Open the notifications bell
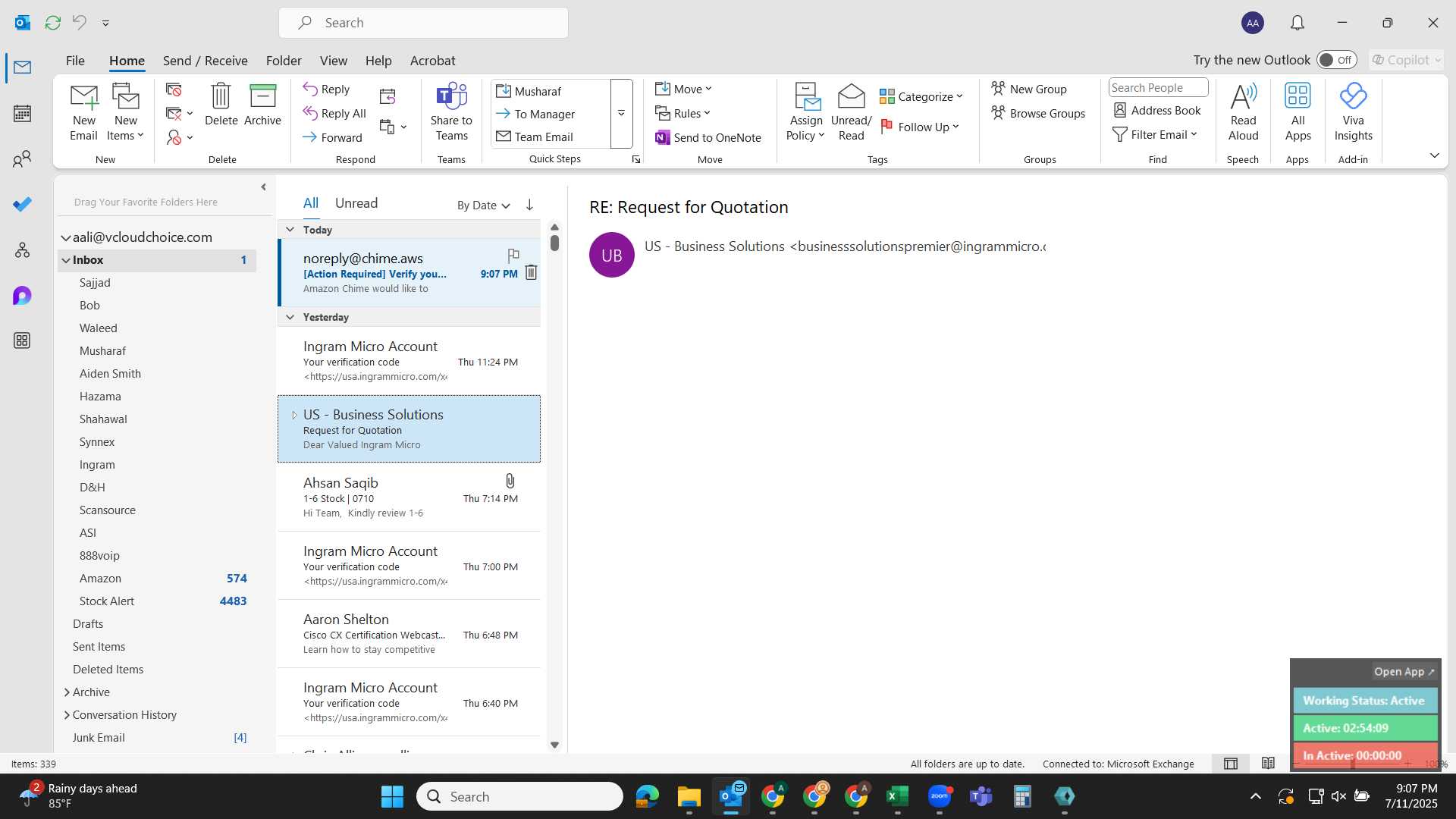The height and width of the screenshot is (819, 1456). 1298,23
